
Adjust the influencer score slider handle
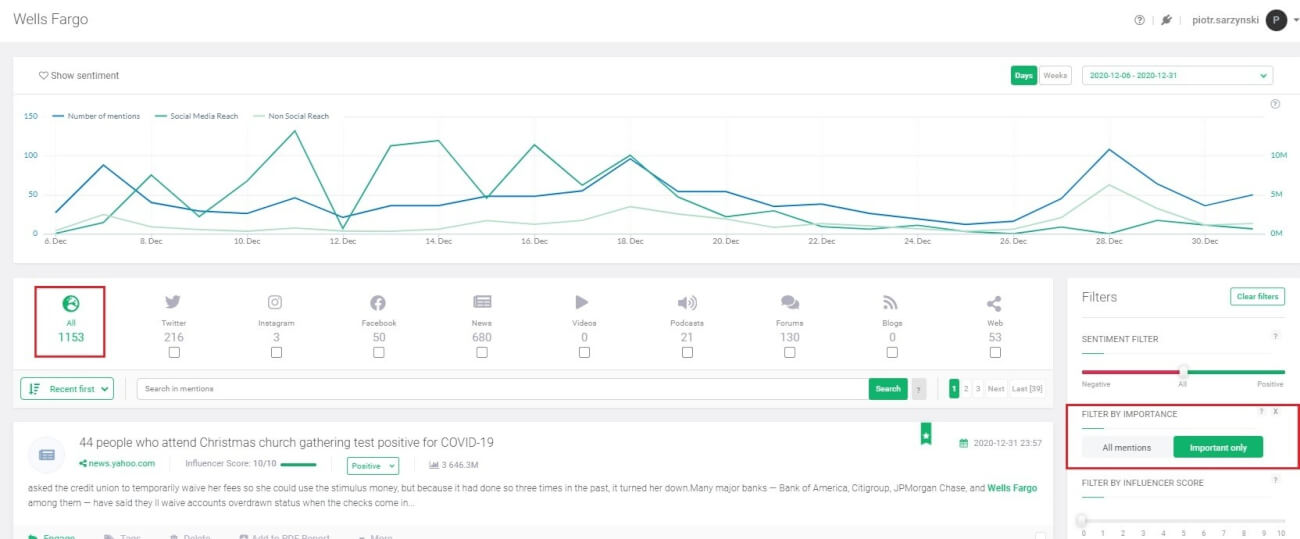point(1081,519)
